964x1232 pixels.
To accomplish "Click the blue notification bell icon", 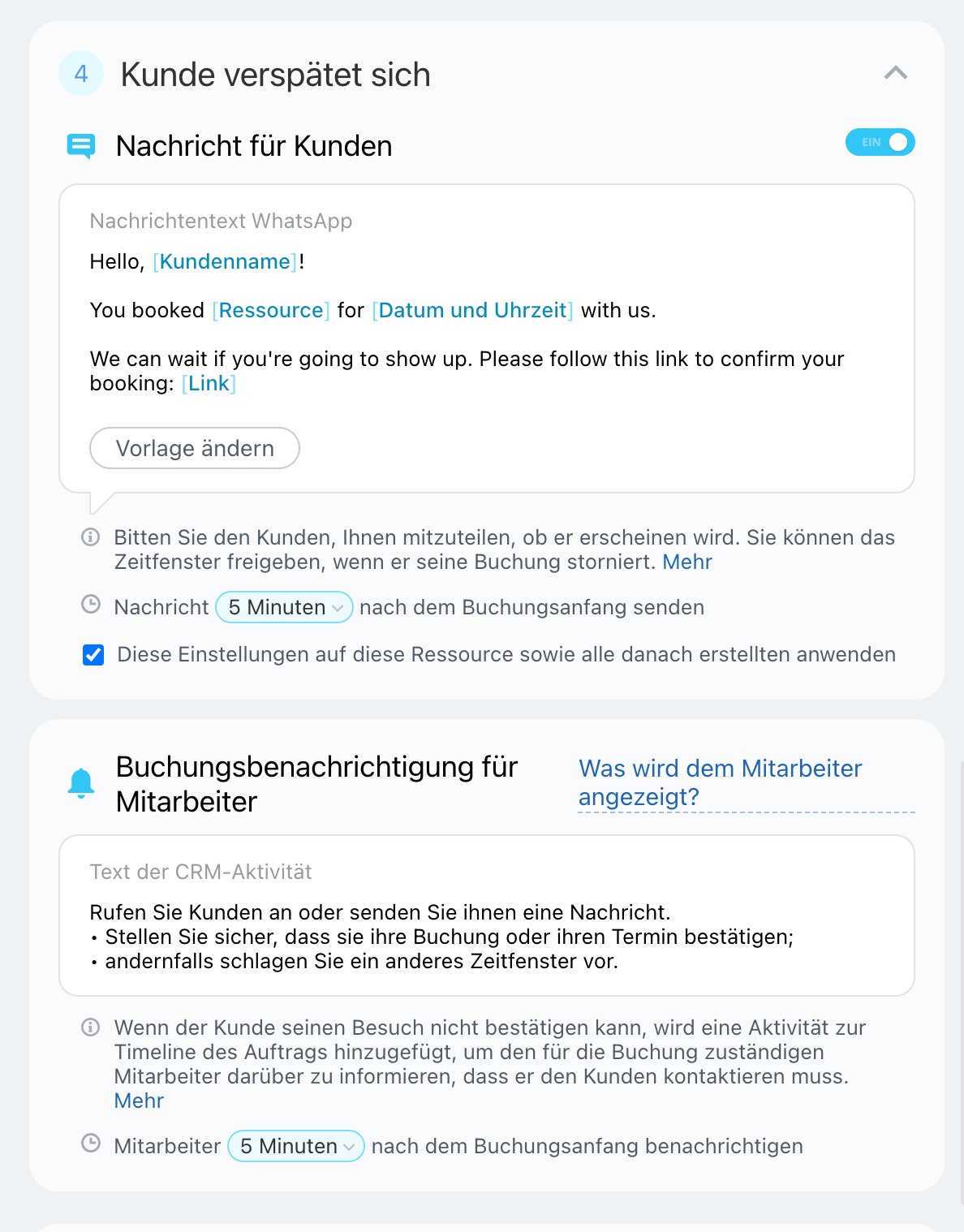I will point(81,783).
